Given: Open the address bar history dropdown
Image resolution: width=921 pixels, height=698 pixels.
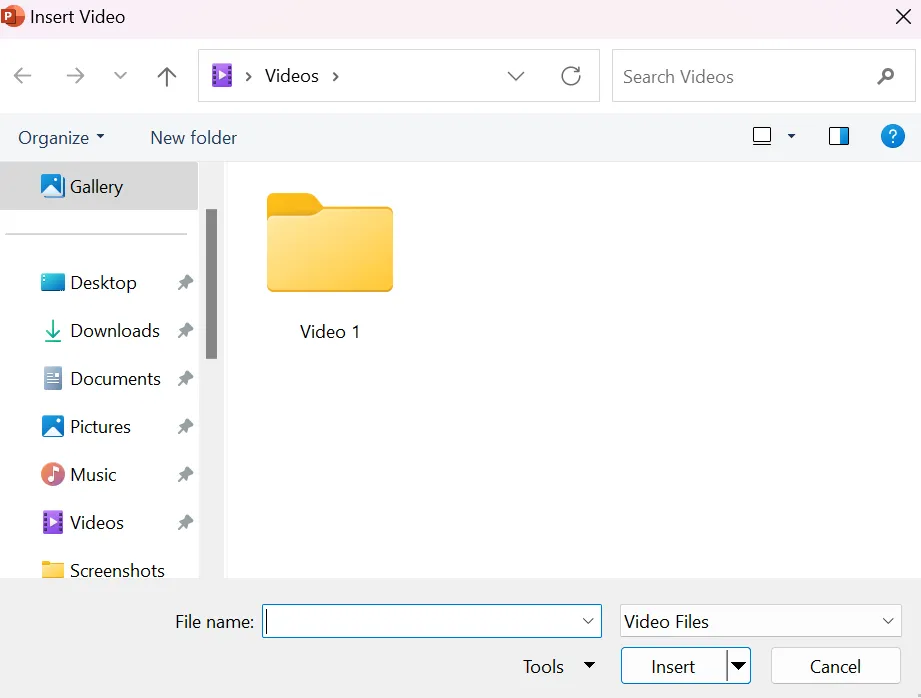Looking at the screenshot, I should tap(516, 76).
